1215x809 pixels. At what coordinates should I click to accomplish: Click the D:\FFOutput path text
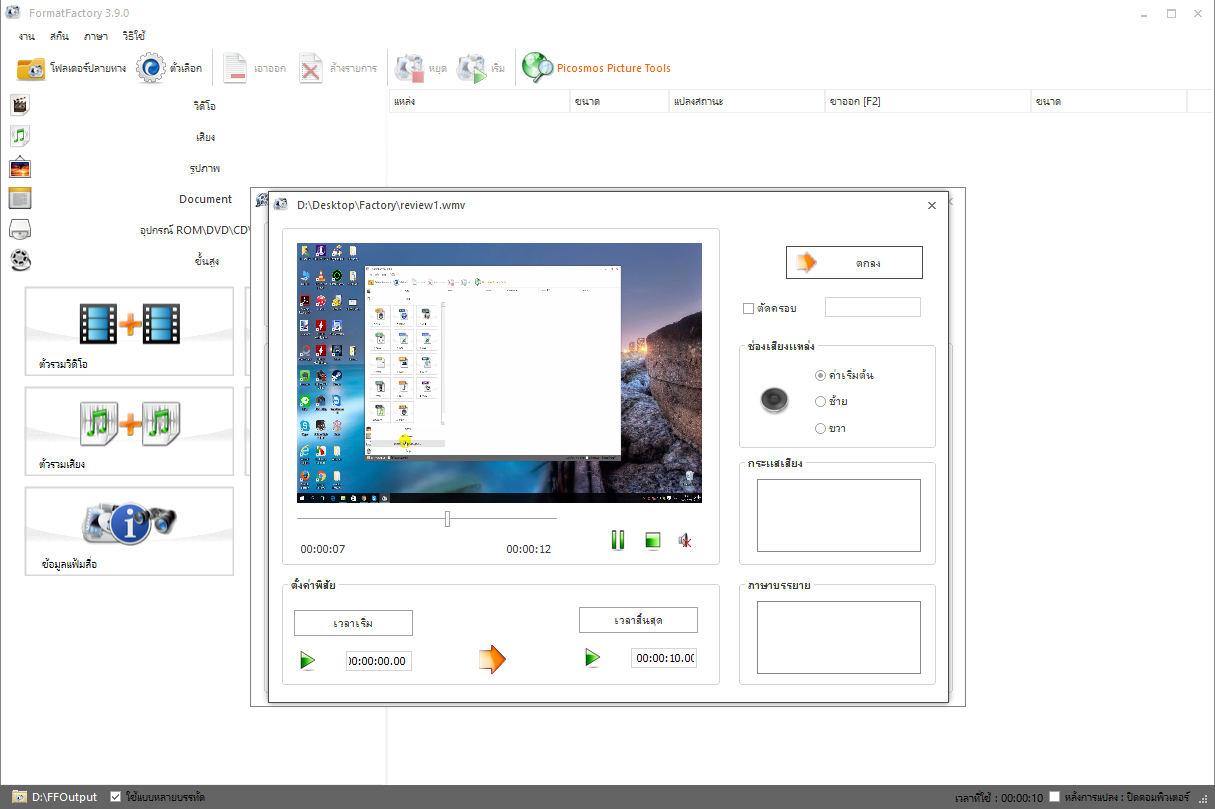click(x=65, y=797)
